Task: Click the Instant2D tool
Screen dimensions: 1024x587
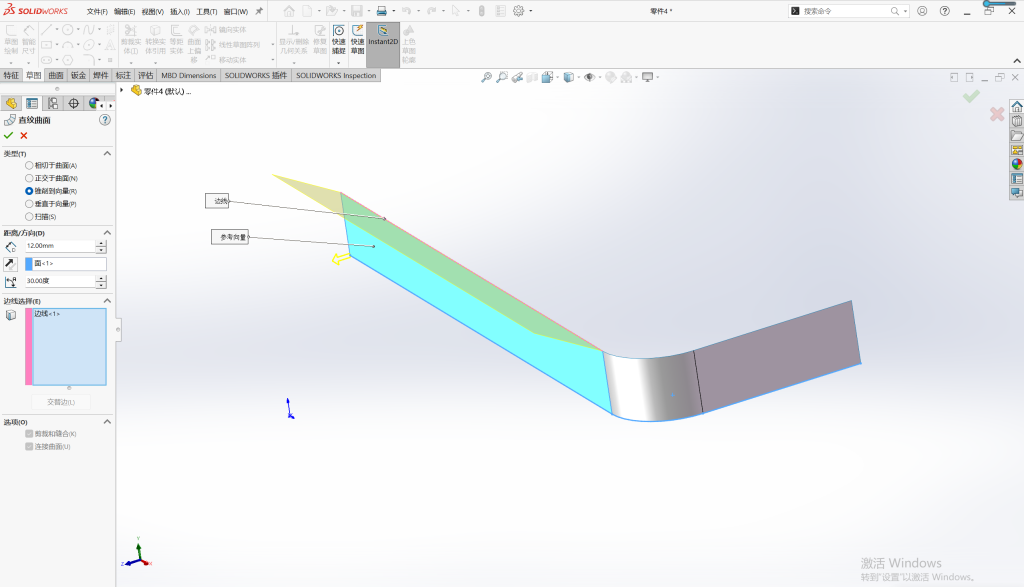Action: (x=383, y=45)
